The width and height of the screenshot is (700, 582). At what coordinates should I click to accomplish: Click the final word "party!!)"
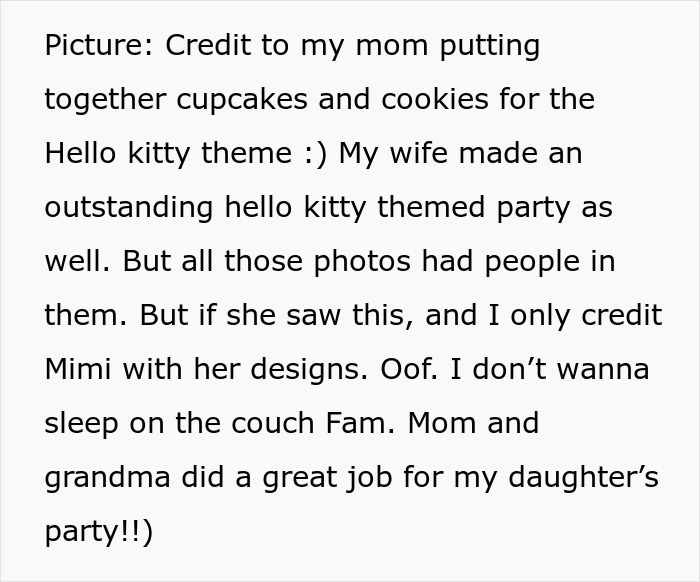(x=98, y=532)
